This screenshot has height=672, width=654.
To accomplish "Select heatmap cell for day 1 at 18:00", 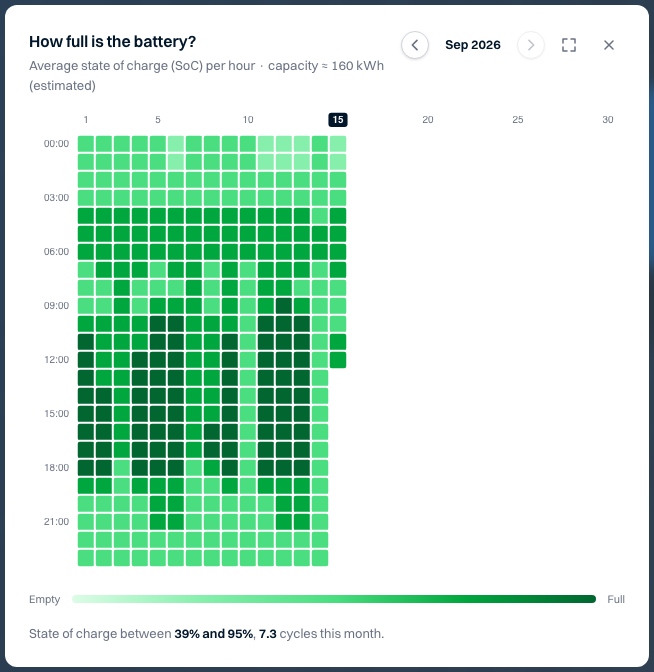I will (x=86, y=468).
